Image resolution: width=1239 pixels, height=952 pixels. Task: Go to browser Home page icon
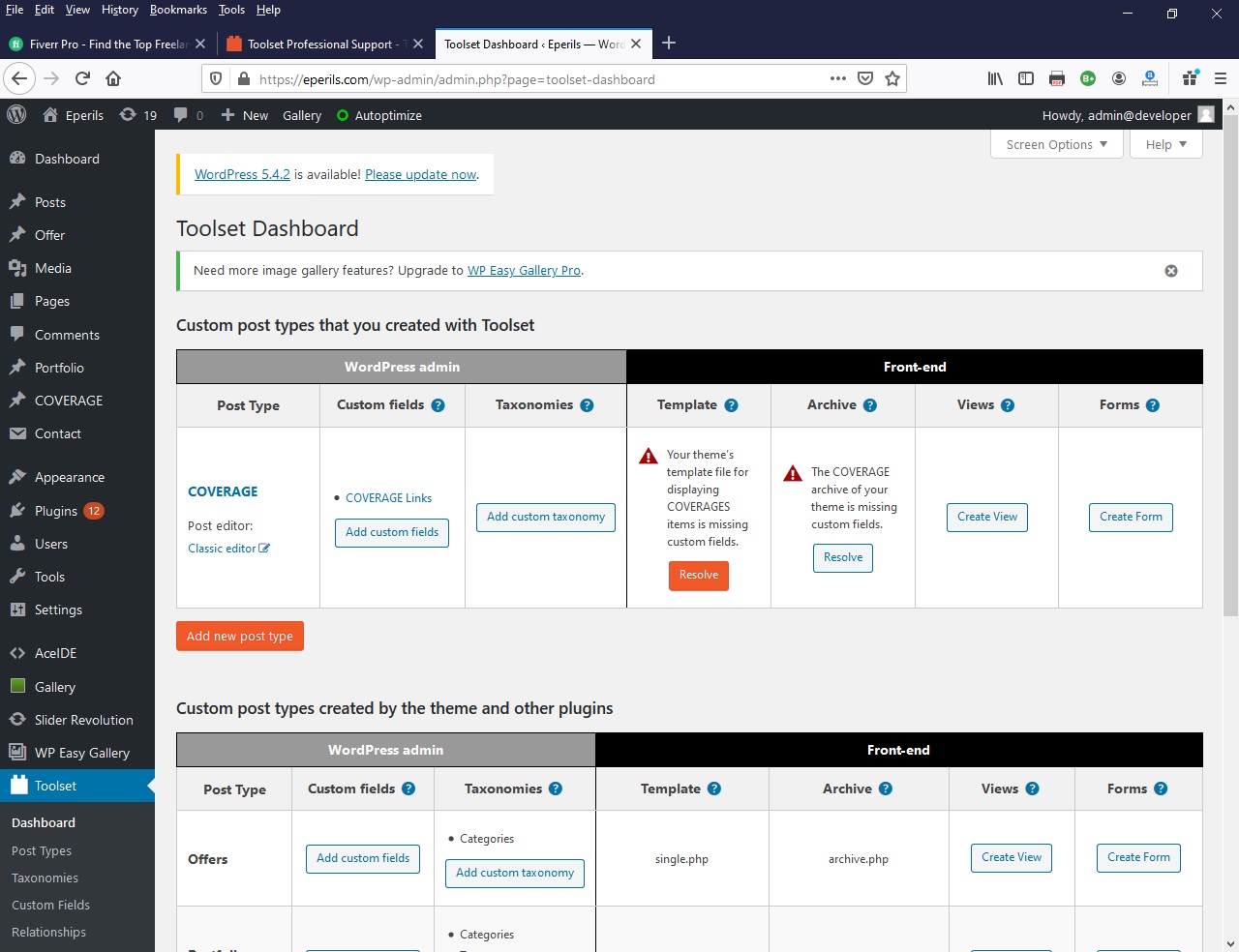113,79
